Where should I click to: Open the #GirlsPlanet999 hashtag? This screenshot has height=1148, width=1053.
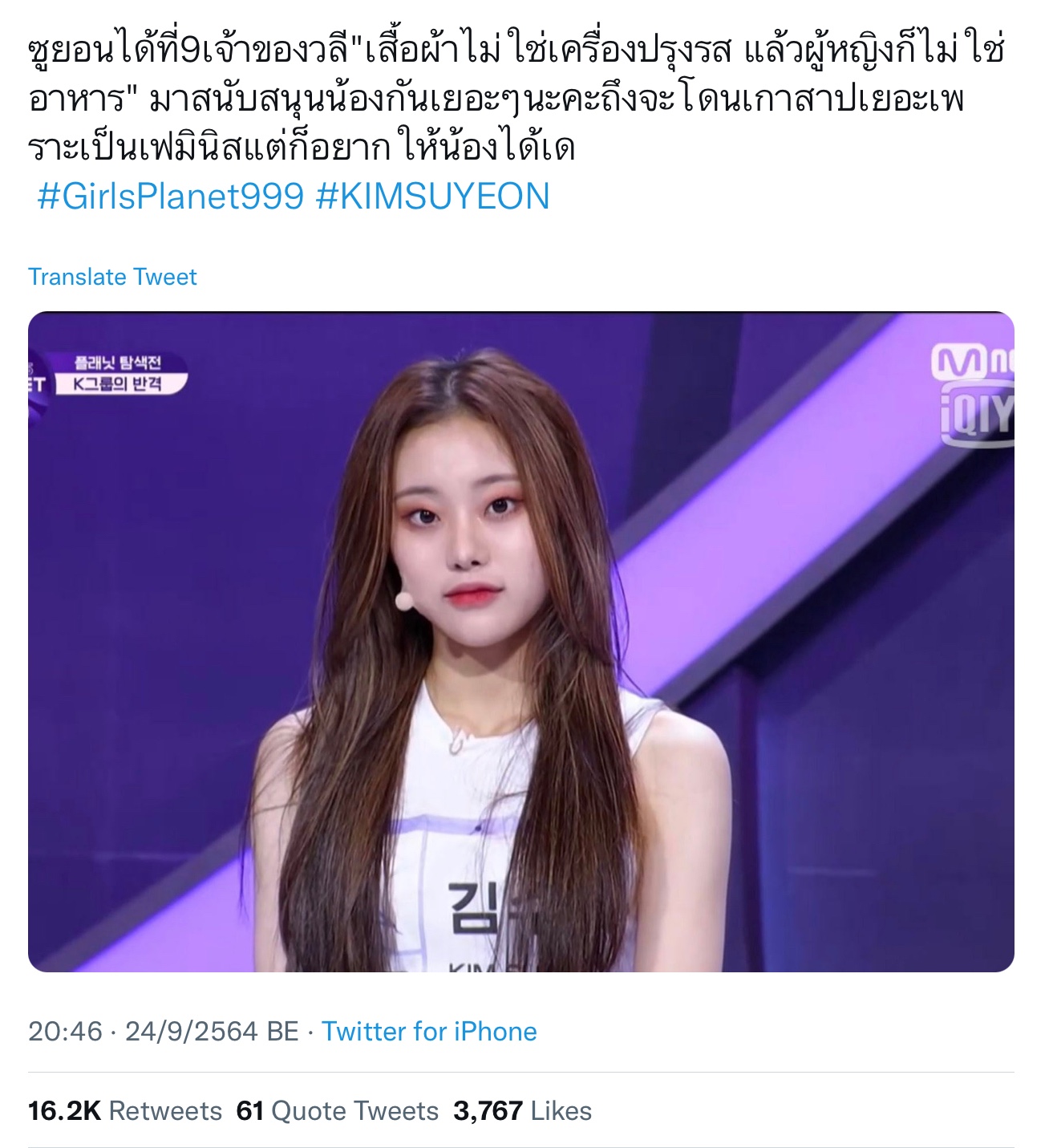tap(171, 197)
